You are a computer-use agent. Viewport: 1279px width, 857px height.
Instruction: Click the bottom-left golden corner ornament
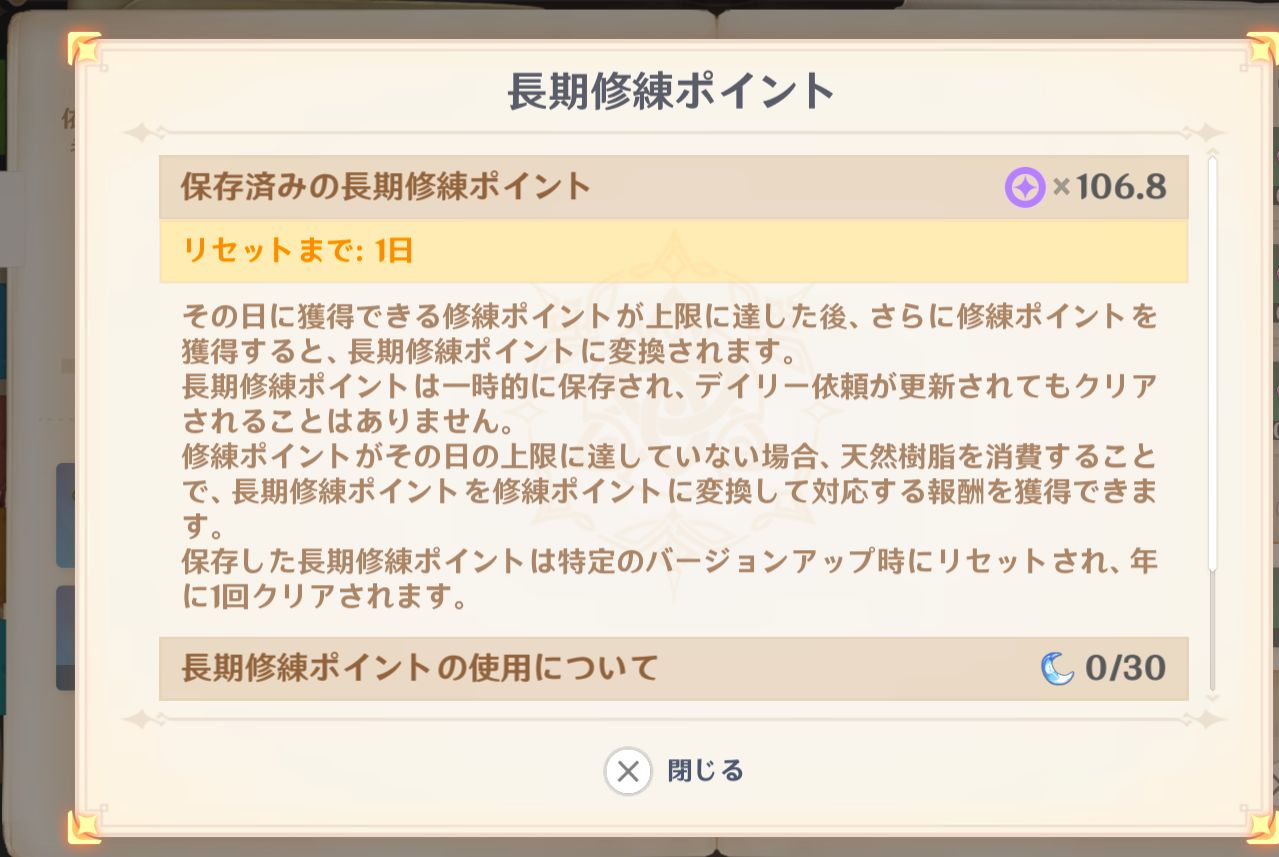(x=85, y=826)
